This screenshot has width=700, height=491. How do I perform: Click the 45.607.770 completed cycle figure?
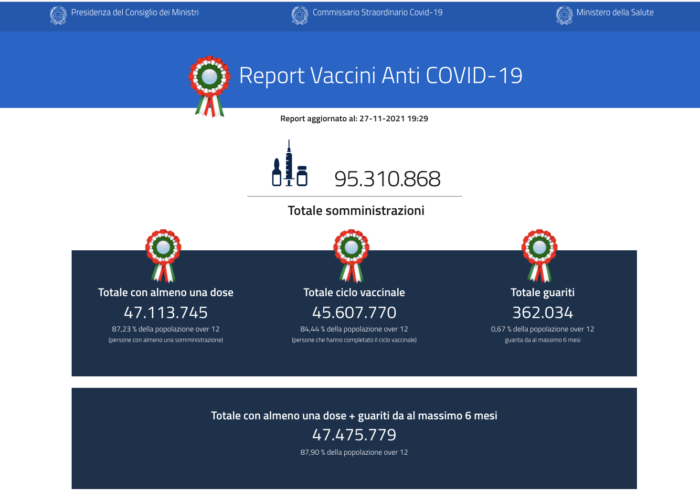click(x=354, y=311)
